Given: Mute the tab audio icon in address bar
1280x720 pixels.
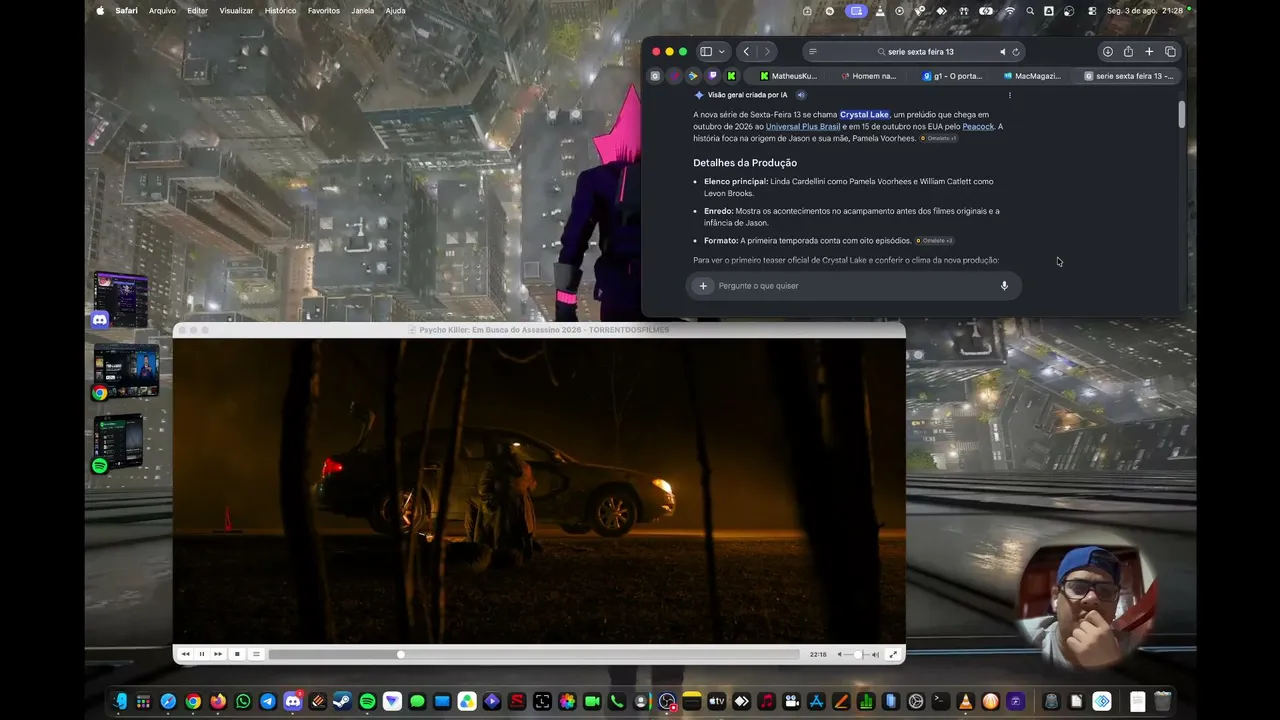Looking at the screenshot, I should pyautogui.click(x=1002, y=52).
